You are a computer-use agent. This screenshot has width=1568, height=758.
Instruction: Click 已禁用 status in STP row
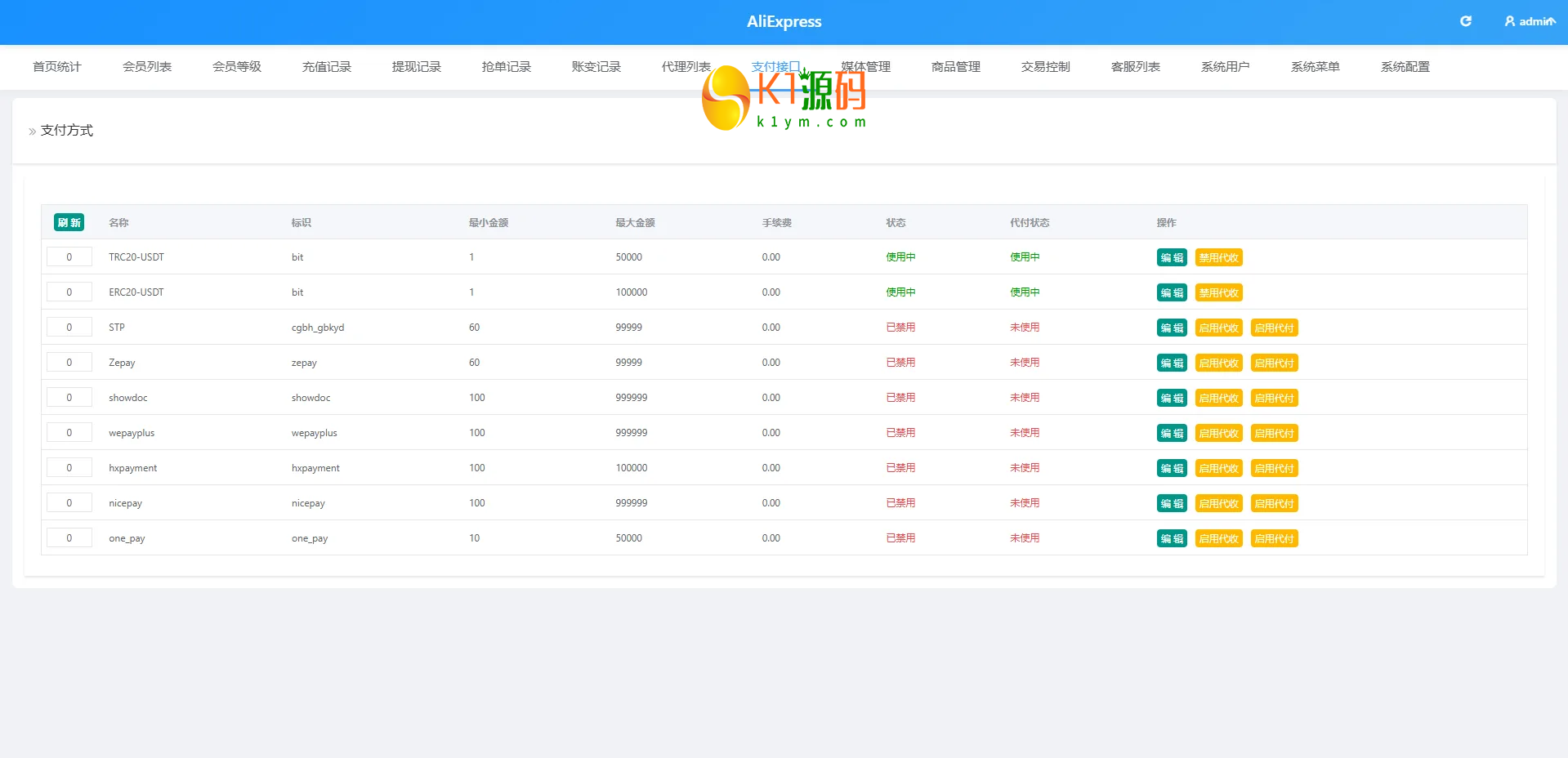(x=900, y=328)
